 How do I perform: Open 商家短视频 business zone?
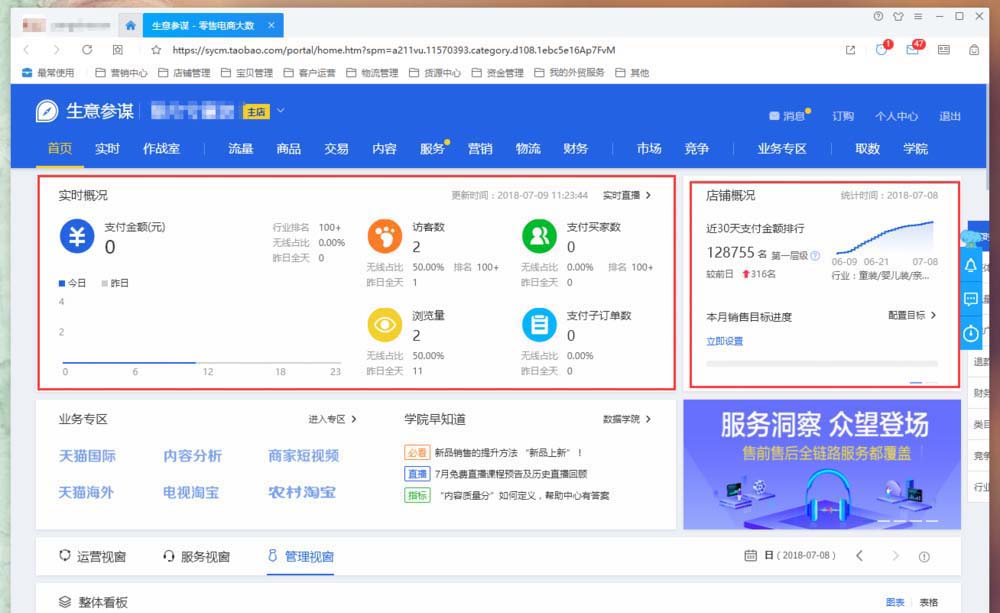(304, 456)
